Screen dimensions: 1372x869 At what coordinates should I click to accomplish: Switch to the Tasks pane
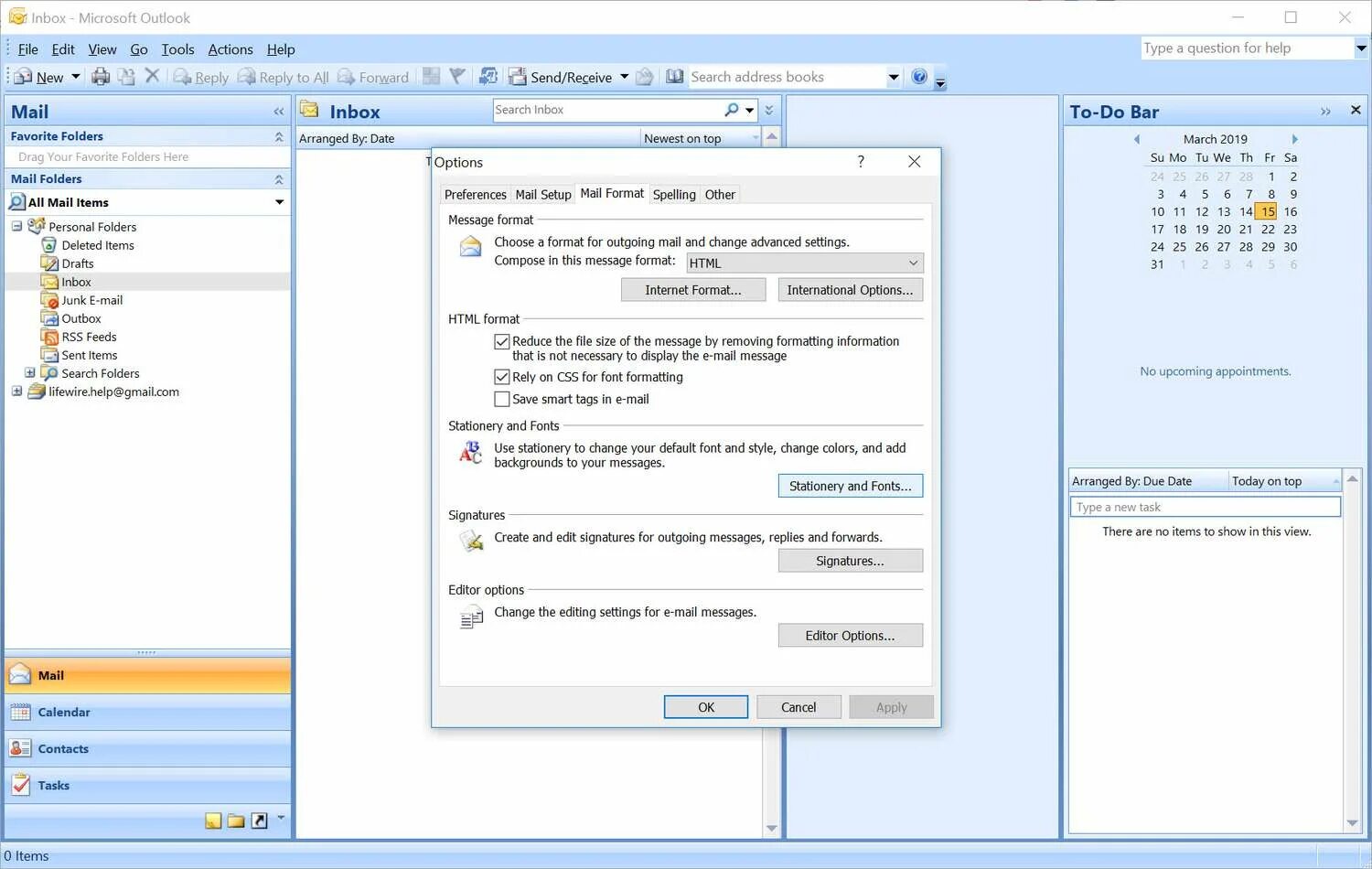[x=147, y=786]
